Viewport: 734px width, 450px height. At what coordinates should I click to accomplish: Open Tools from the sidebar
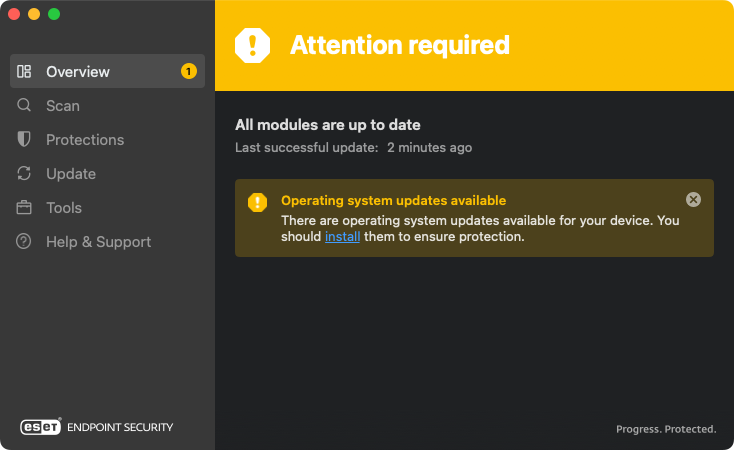pos(64,208)
